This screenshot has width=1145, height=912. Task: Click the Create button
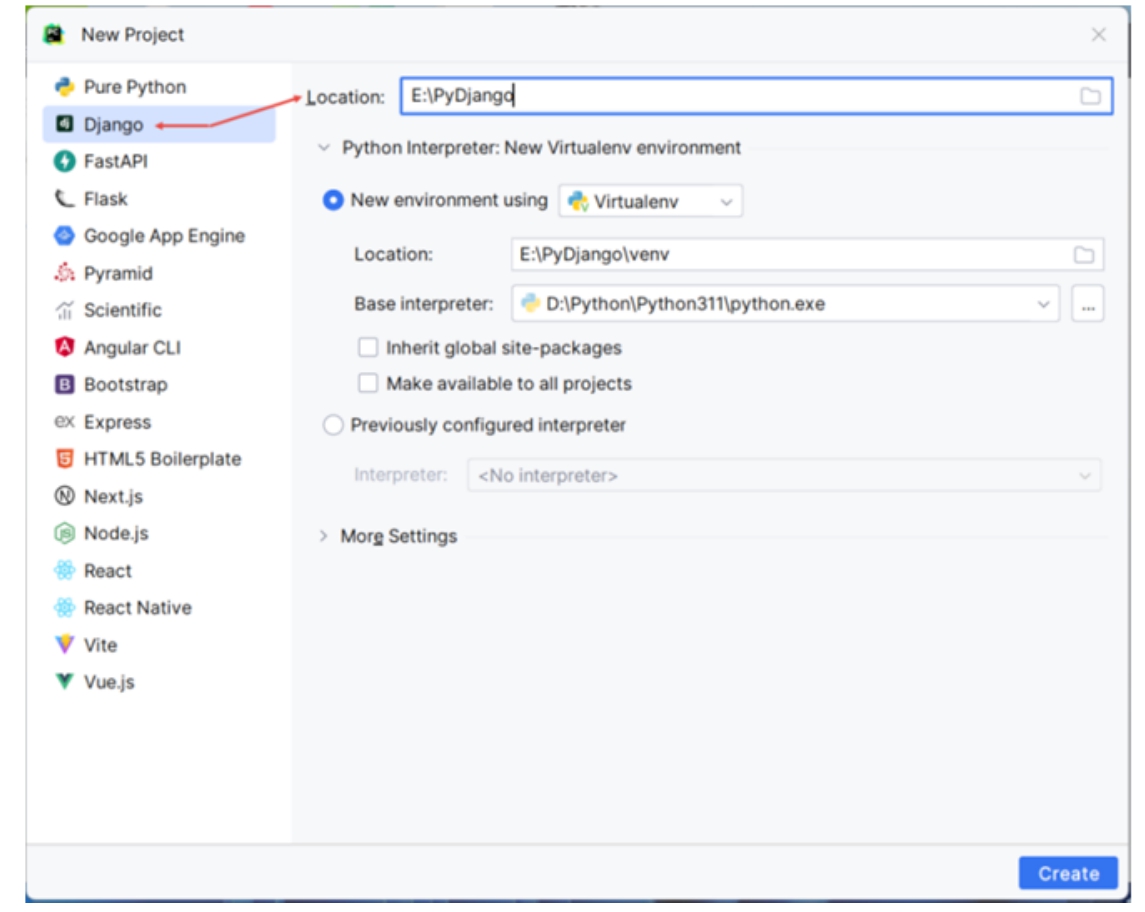pyautogui.click(x=1067, y=873)
